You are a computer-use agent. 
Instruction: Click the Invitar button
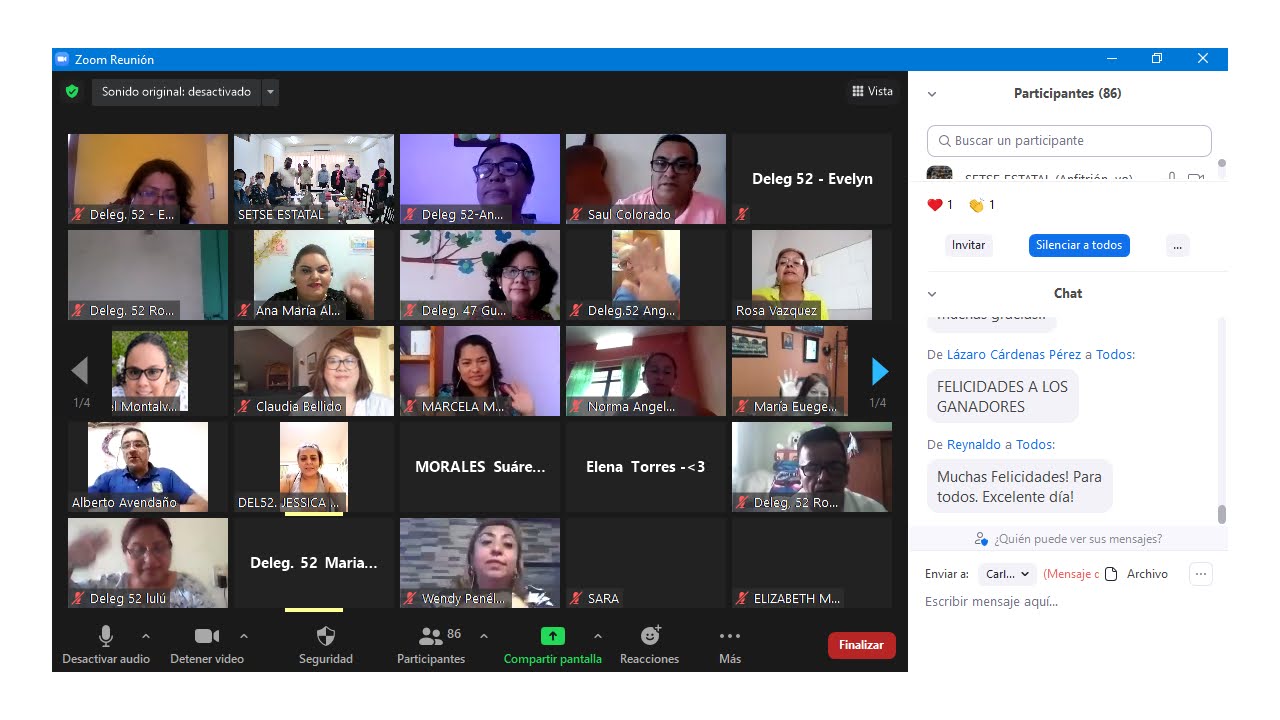click(968, 245)
